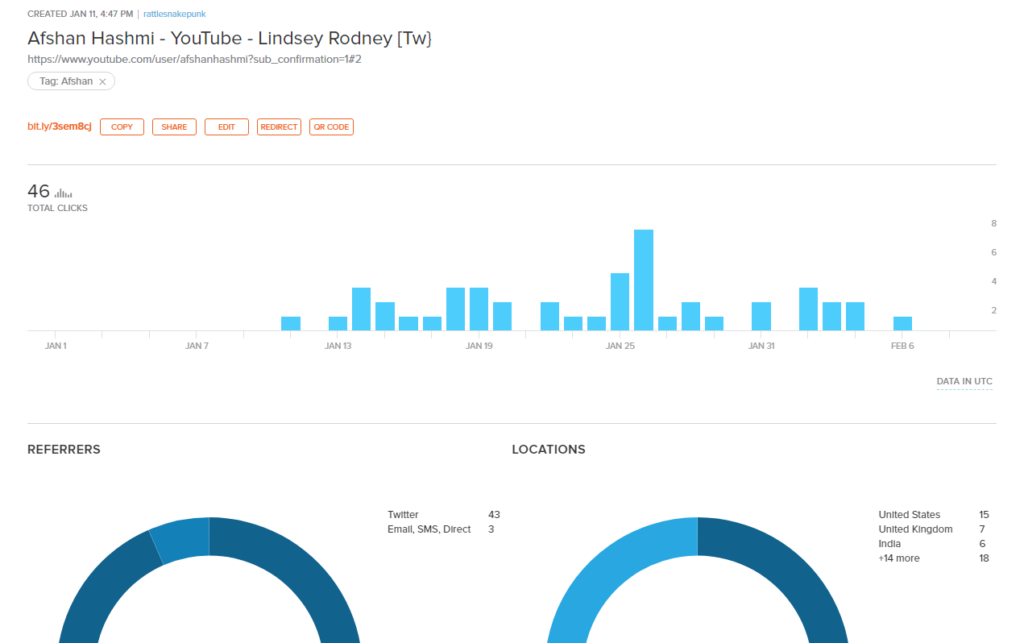
Task: Click the TOTAL CLICKS label
Action: click(x=57, y=208)
